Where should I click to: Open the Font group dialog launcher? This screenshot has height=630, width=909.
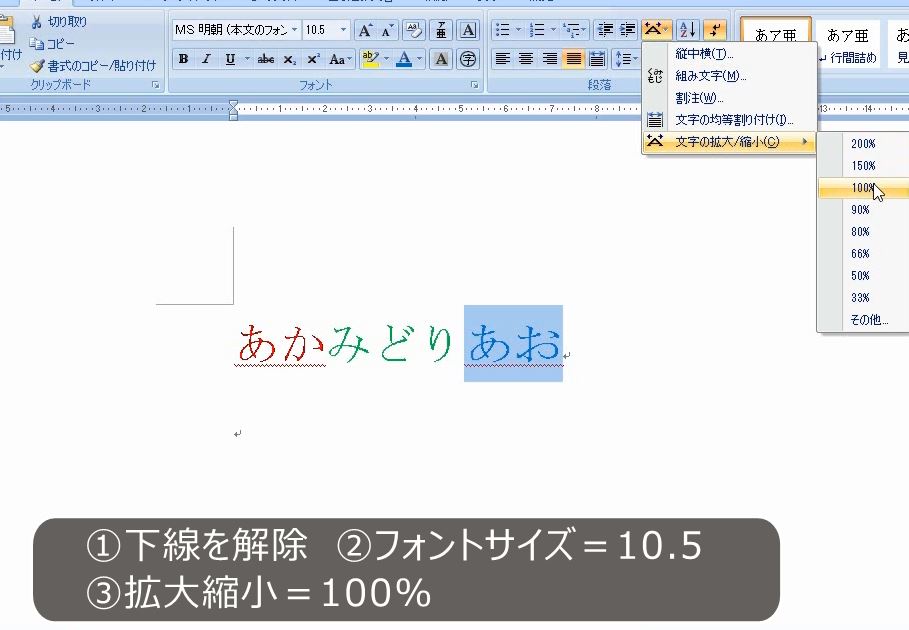click(474, 85)
